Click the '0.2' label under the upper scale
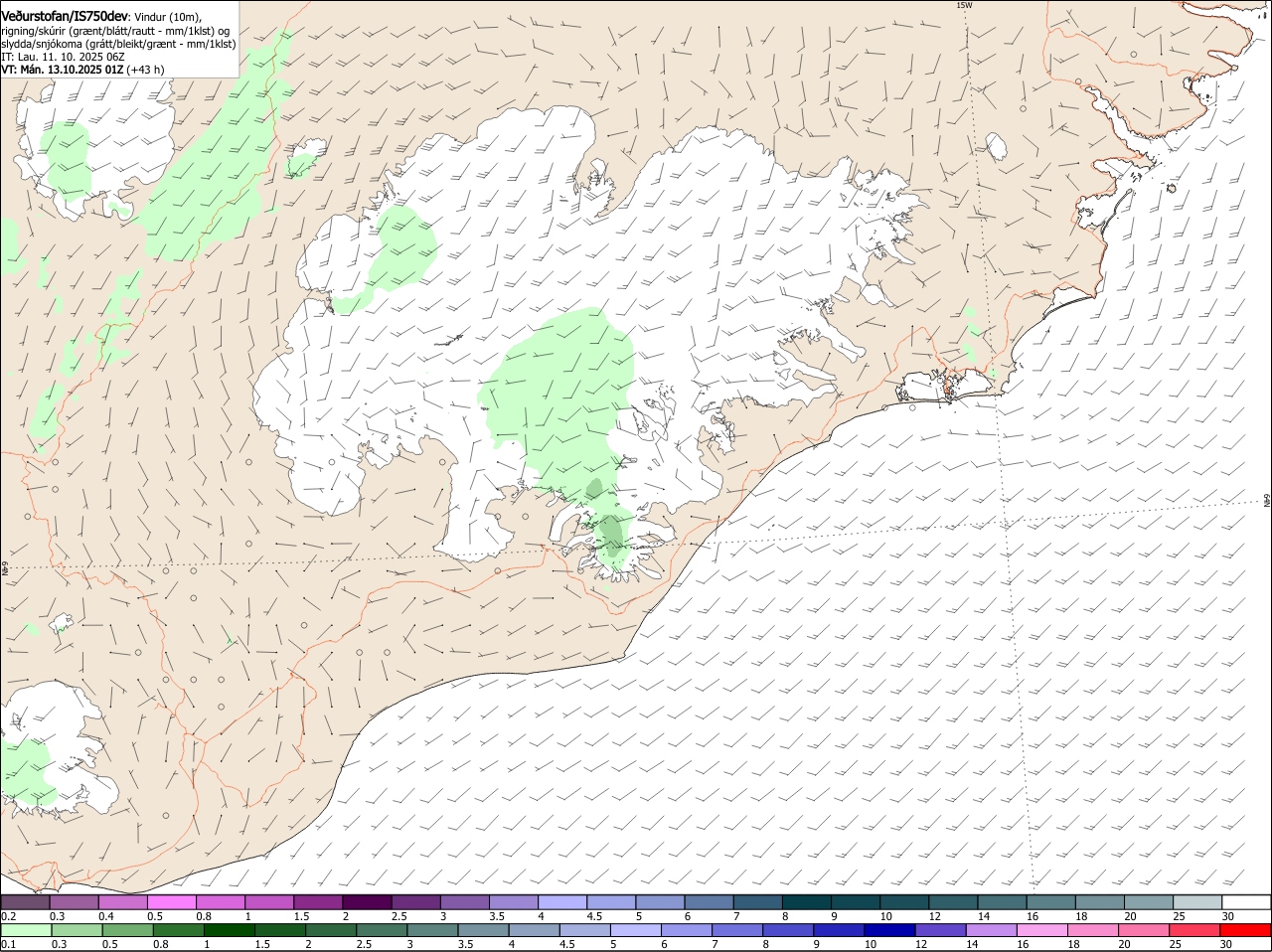1272x952 pixels. click(x=8, y=916)
